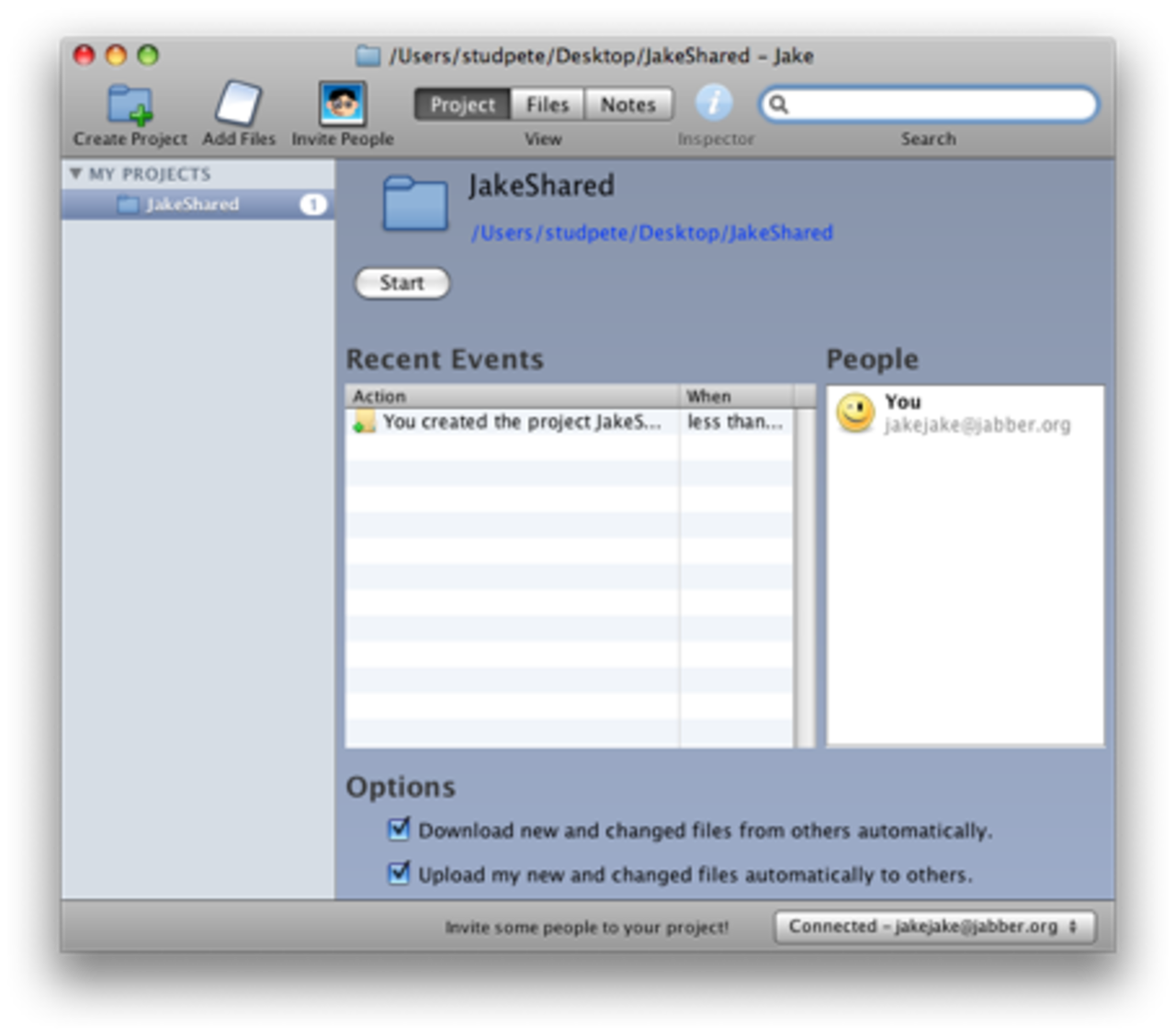The width and height of the screenshot is (1176, 1036).
Task: Collapse the MY PROJECTS disclosure triangle
Action: click(76, 174)
